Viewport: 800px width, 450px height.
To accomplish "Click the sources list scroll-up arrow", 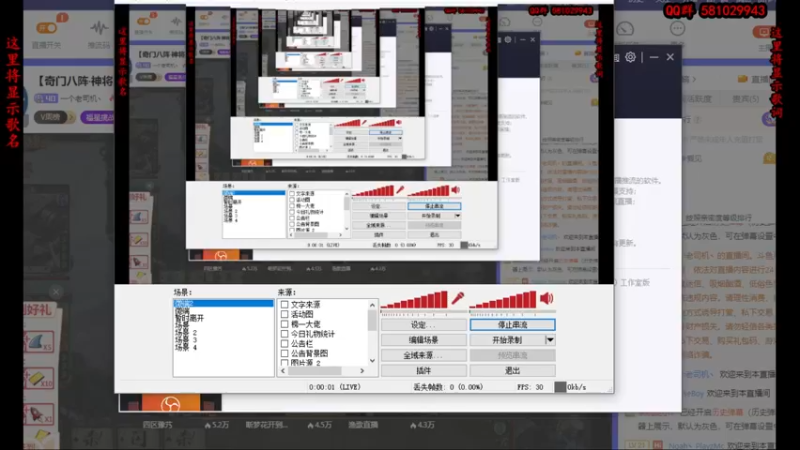I will tap(372, 305).
